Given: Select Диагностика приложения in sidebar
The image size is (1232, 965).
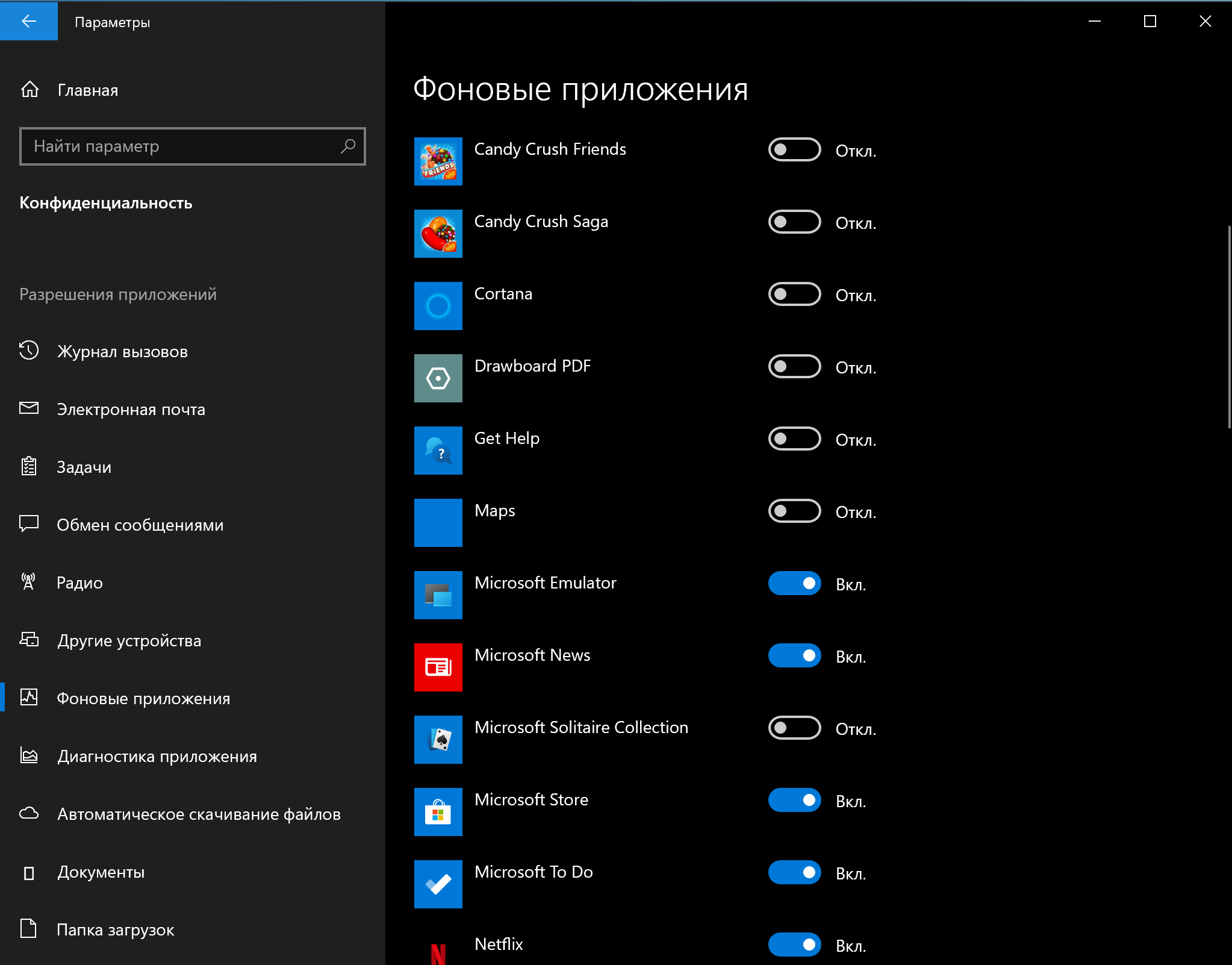Looking at the screenshot, I should 193,756.
